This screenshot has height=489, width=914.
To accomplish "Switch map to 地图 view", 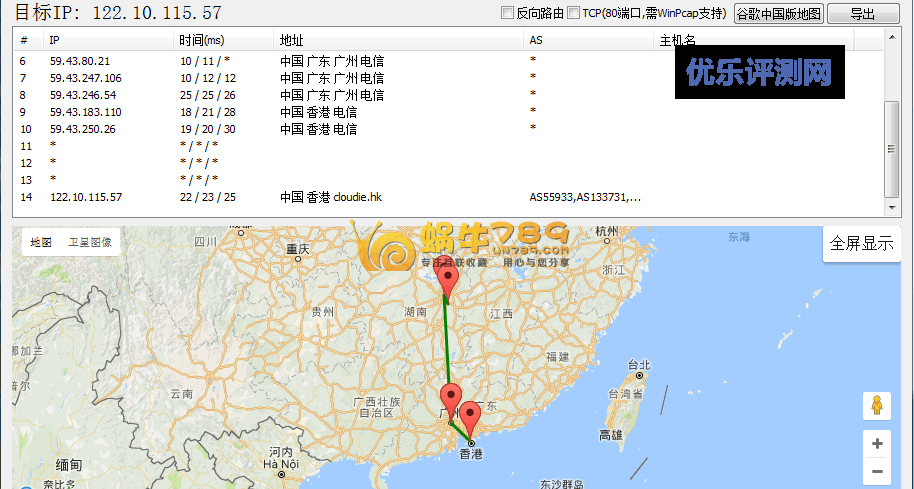I will [x=41, y=242].
